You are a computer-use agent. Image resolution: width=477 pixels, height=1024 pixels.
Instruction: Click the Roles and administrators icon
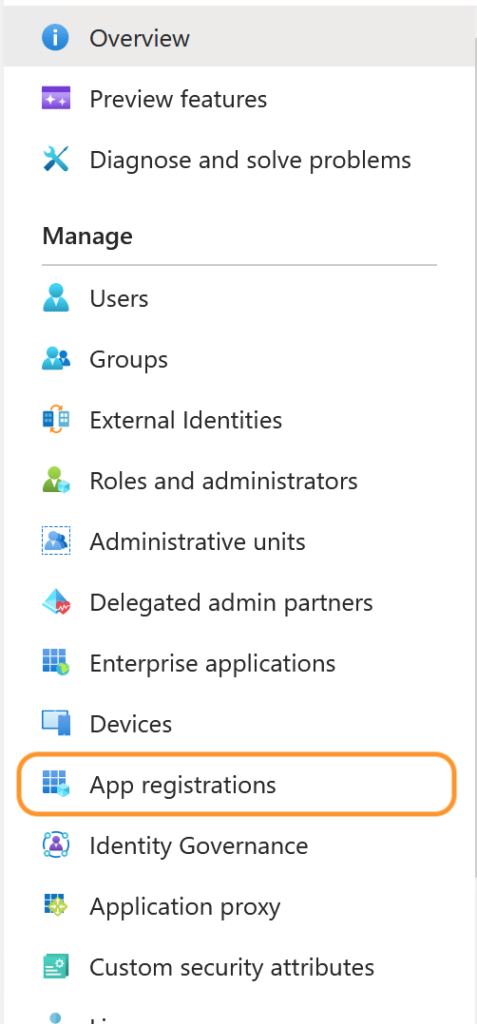[56, 480]
